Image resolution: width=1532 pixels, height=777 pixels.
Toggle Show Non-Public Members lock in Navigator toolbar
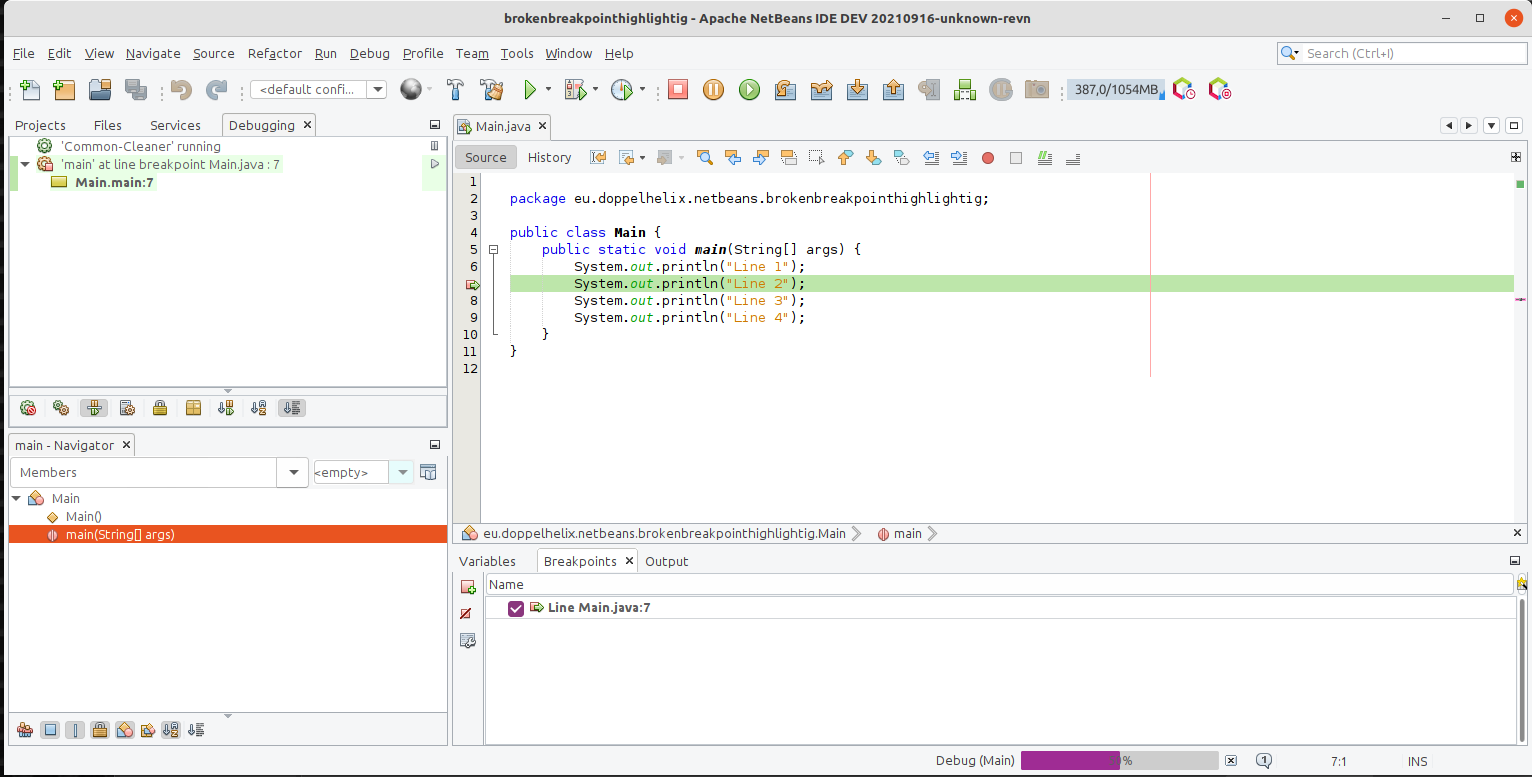tap(100, 730)
